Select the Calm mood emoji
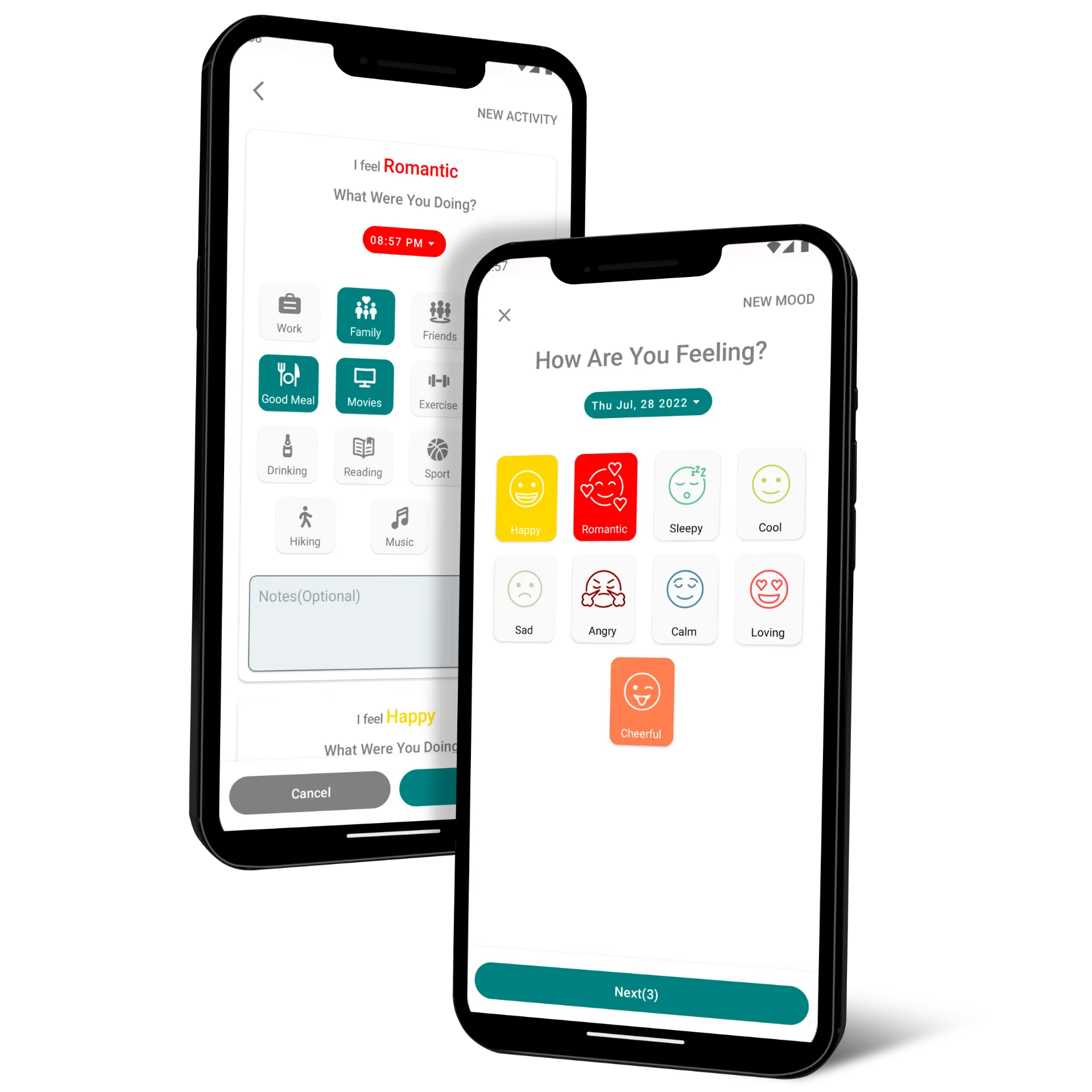Viewport: 1092px width, 1092px height. [684, 598]
